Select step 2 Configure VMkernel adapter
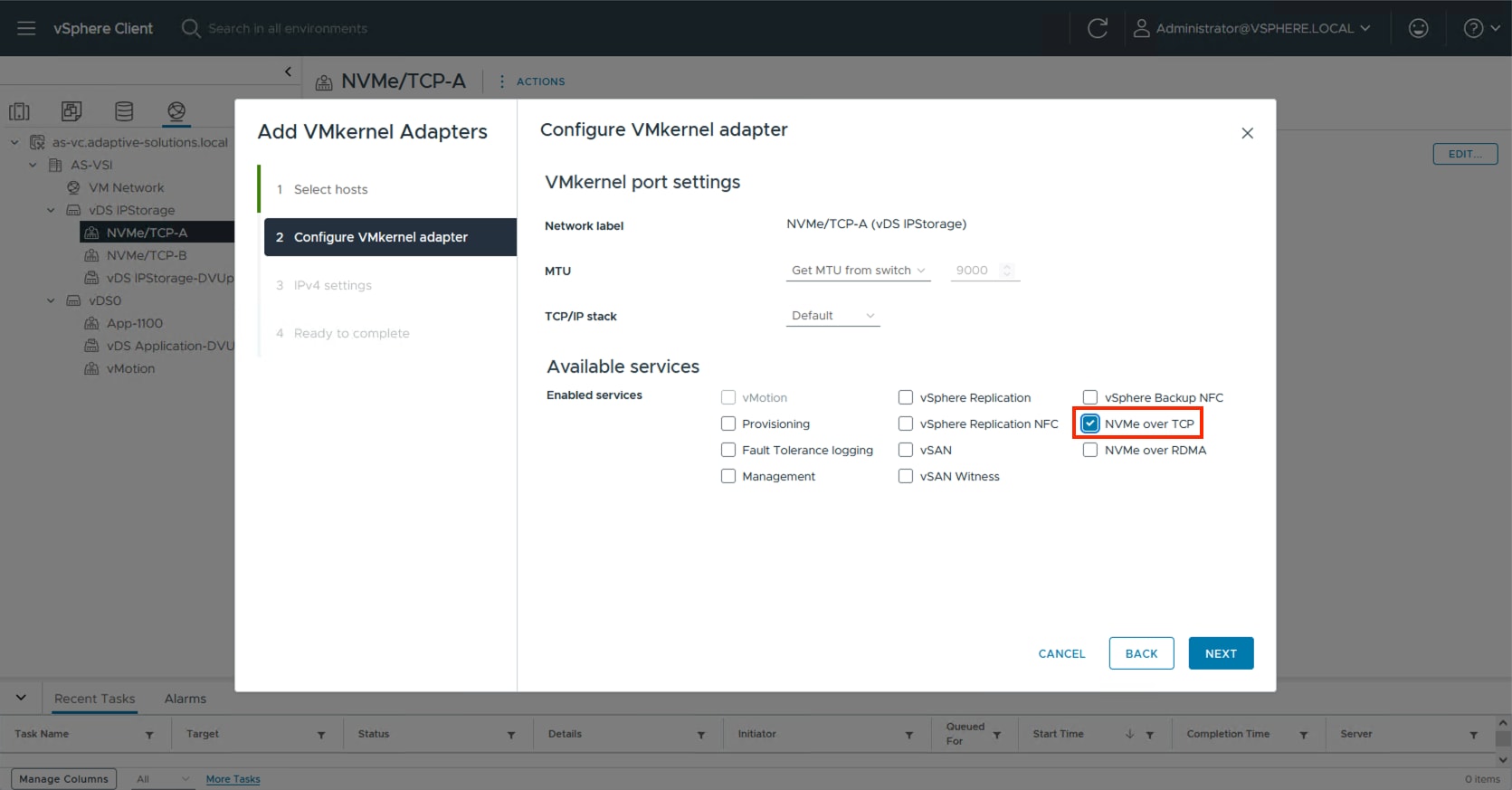This screenshot has width=1512, height=790. pos(390,237)
